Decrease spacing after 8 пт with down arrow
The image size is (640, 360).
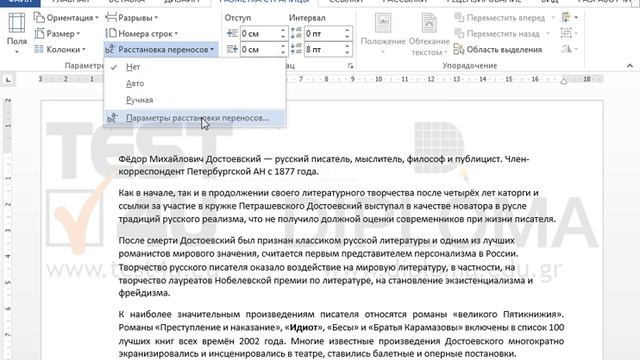(x=347, y=53)
